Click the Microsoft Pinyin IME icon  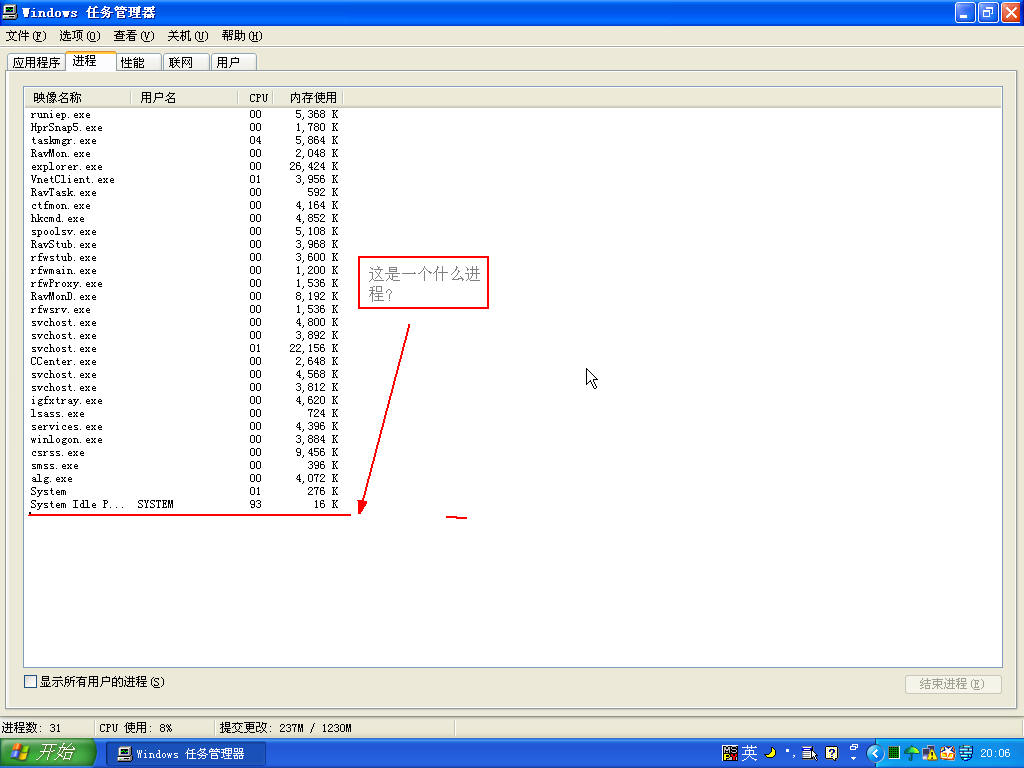click(730, 753)
